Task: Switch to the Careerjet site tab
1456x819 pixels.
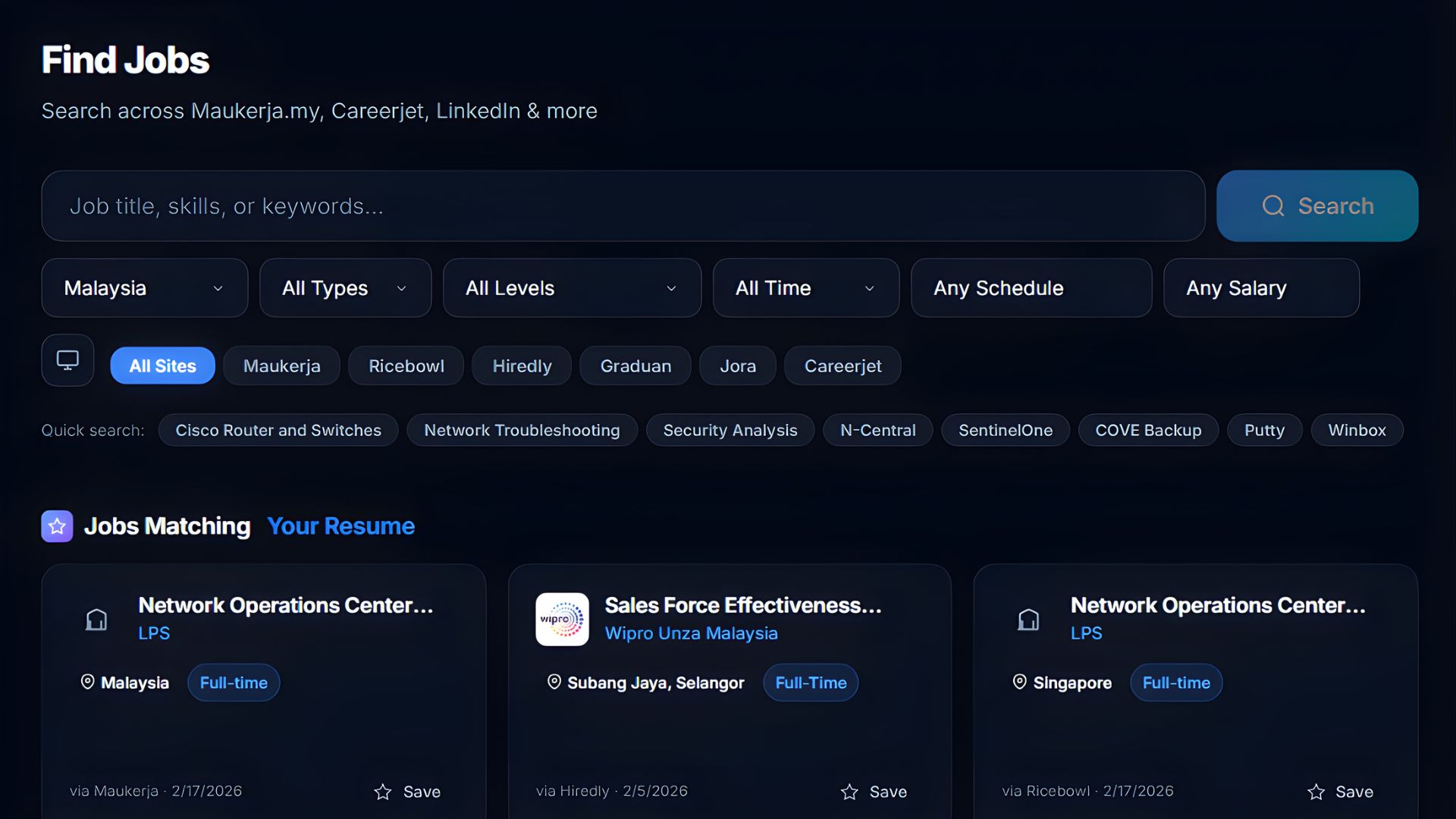Action: tap(843, 365)
